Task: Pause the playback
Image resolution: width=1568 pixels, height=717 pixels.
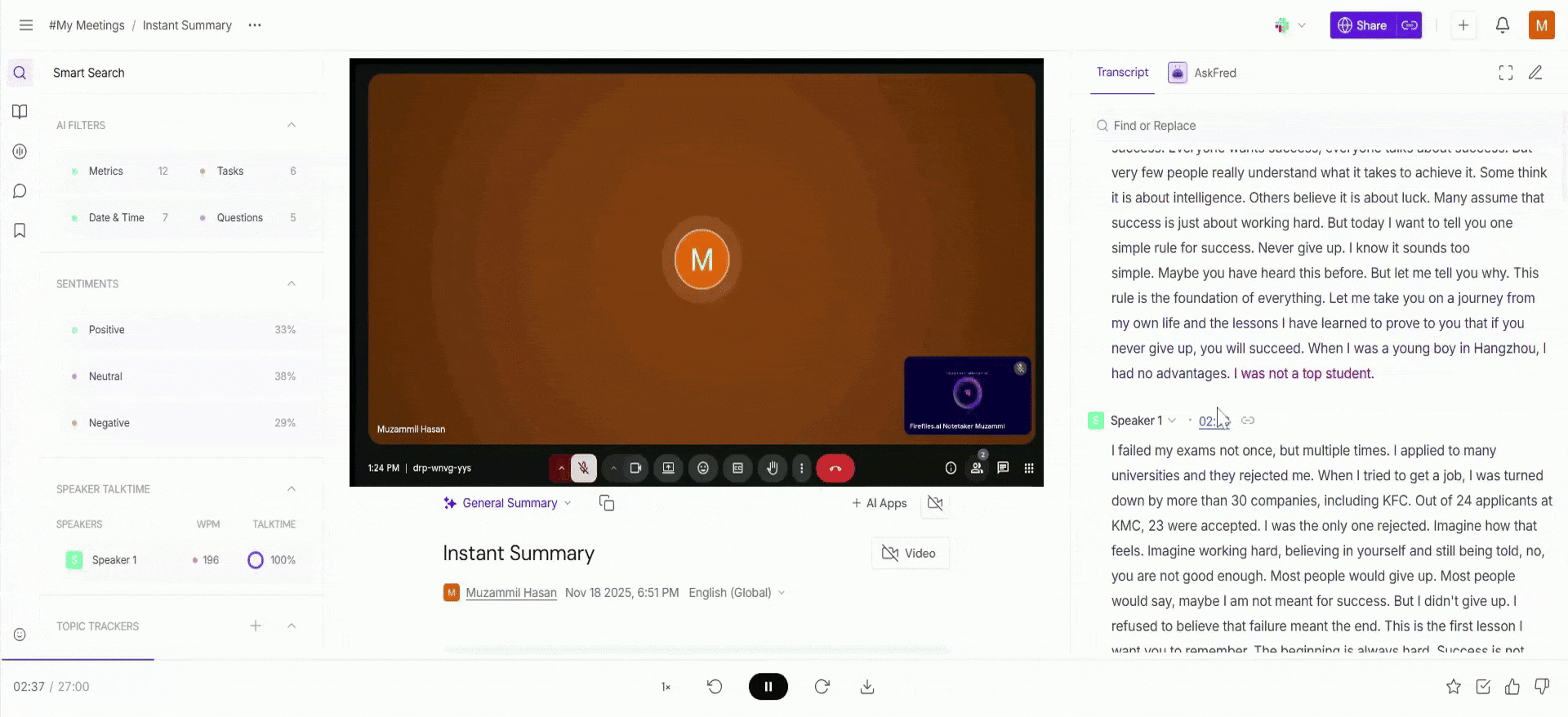Action: 768,687
